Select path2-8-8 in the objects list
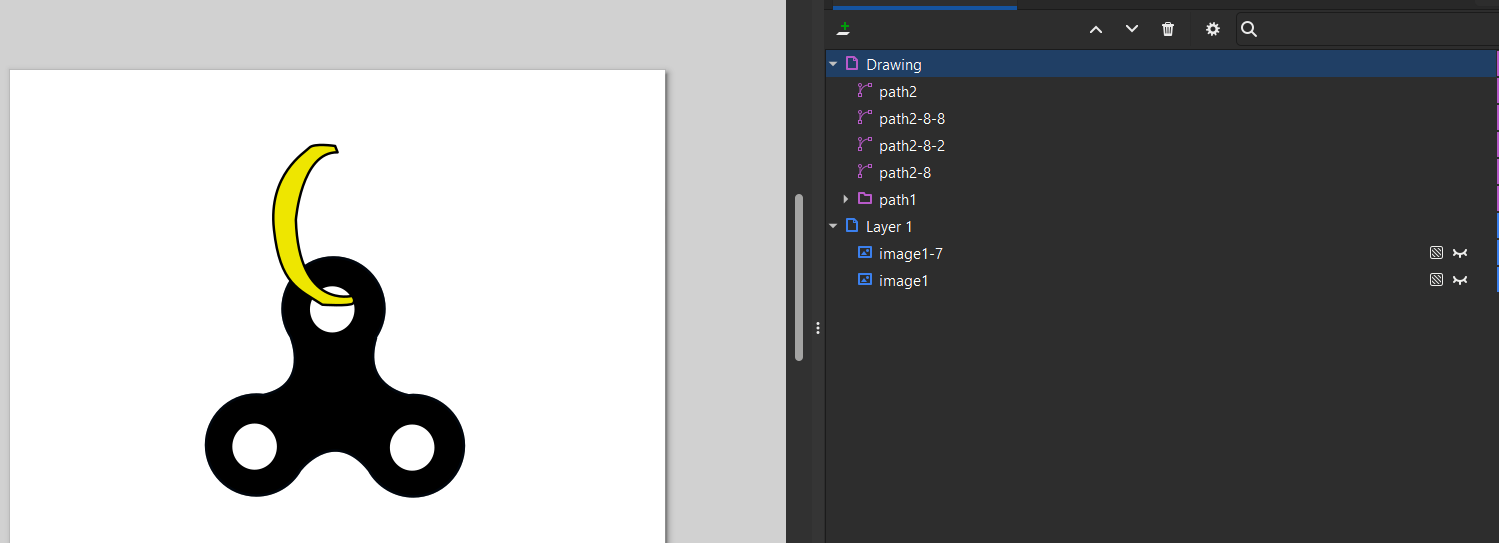Screen dimensions: 1499x543 [911, 118]
